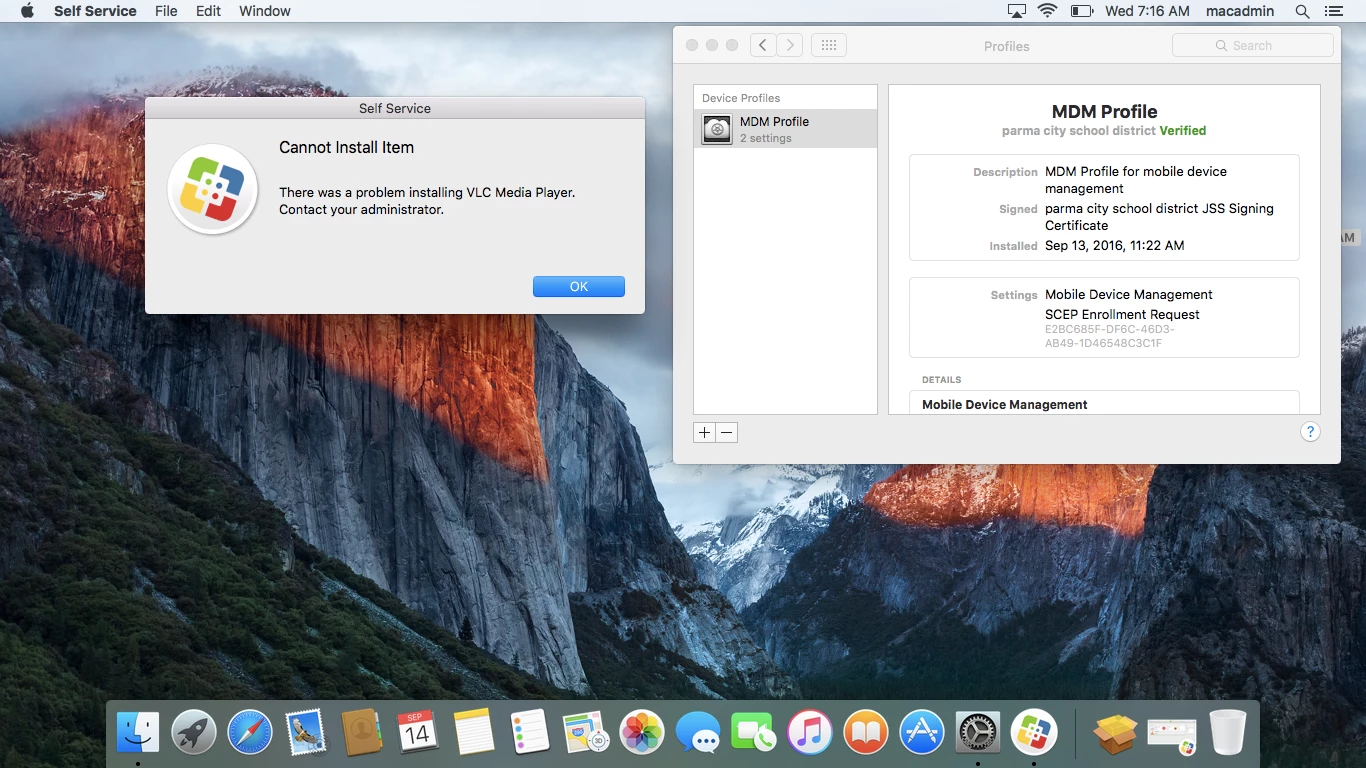Screen dimensions: 1366x768
Task: Click the Verified status text
Action: 1183,131
